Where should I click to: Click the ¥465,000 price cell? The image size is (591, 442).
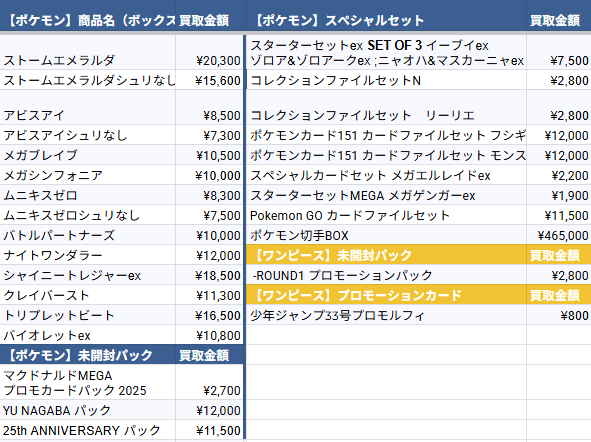click(x=559, y=235)
